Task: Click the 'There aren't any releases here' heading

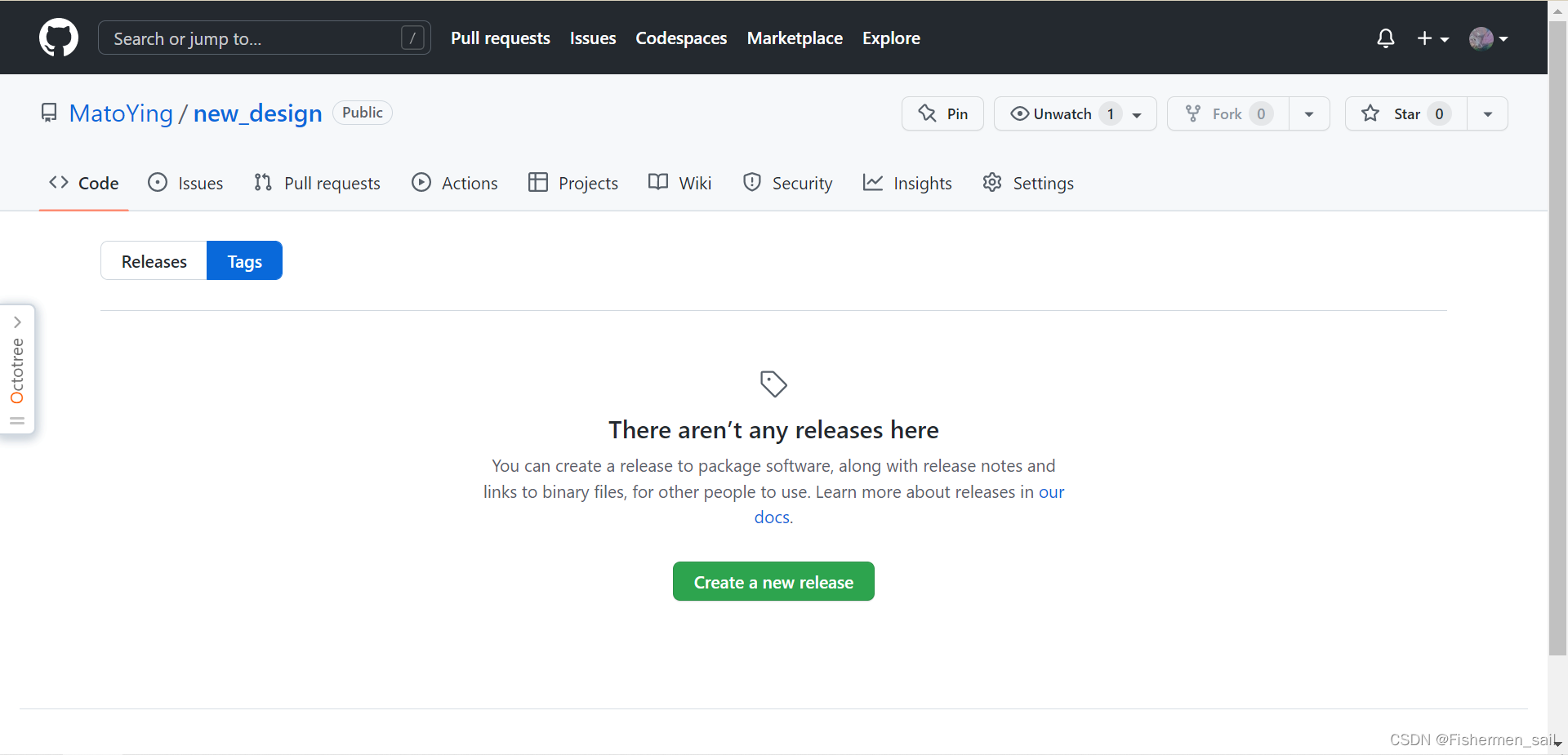Action: tap(773, 429)
